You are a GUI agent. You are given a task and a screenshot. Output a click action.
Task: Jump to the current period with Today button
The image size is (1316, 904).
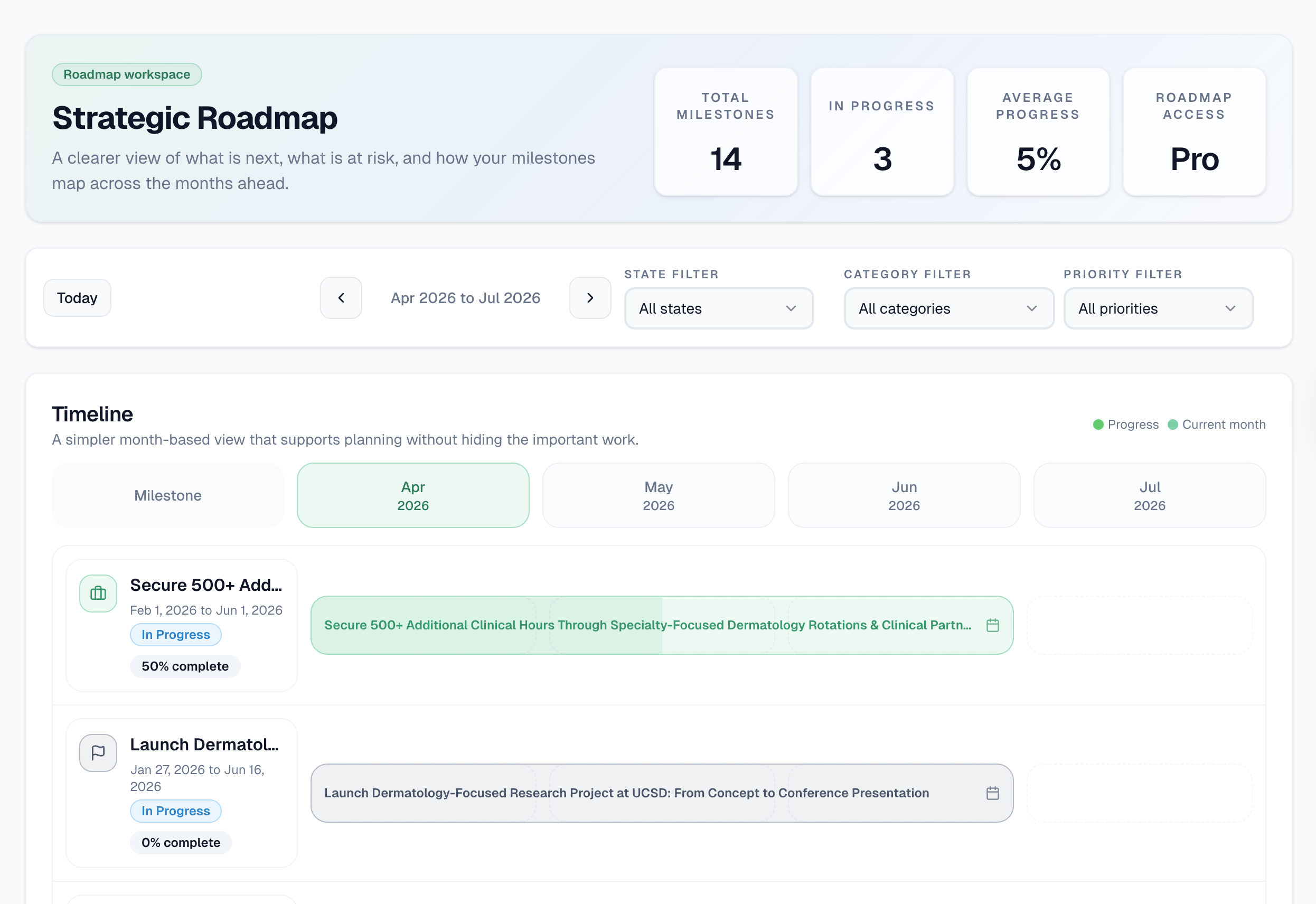tap(77, 298)
